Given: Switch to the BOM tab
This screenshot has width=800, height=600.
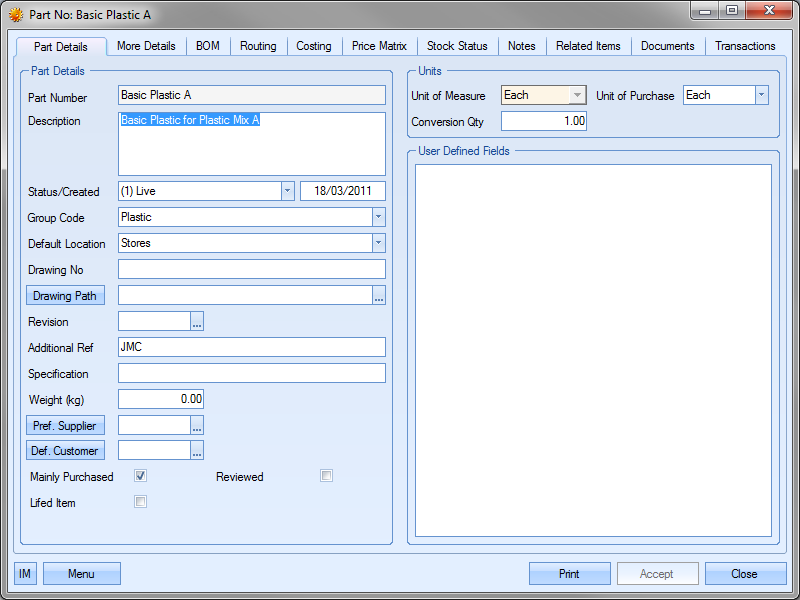Looking at the screenshot, I should coord(208,46).
